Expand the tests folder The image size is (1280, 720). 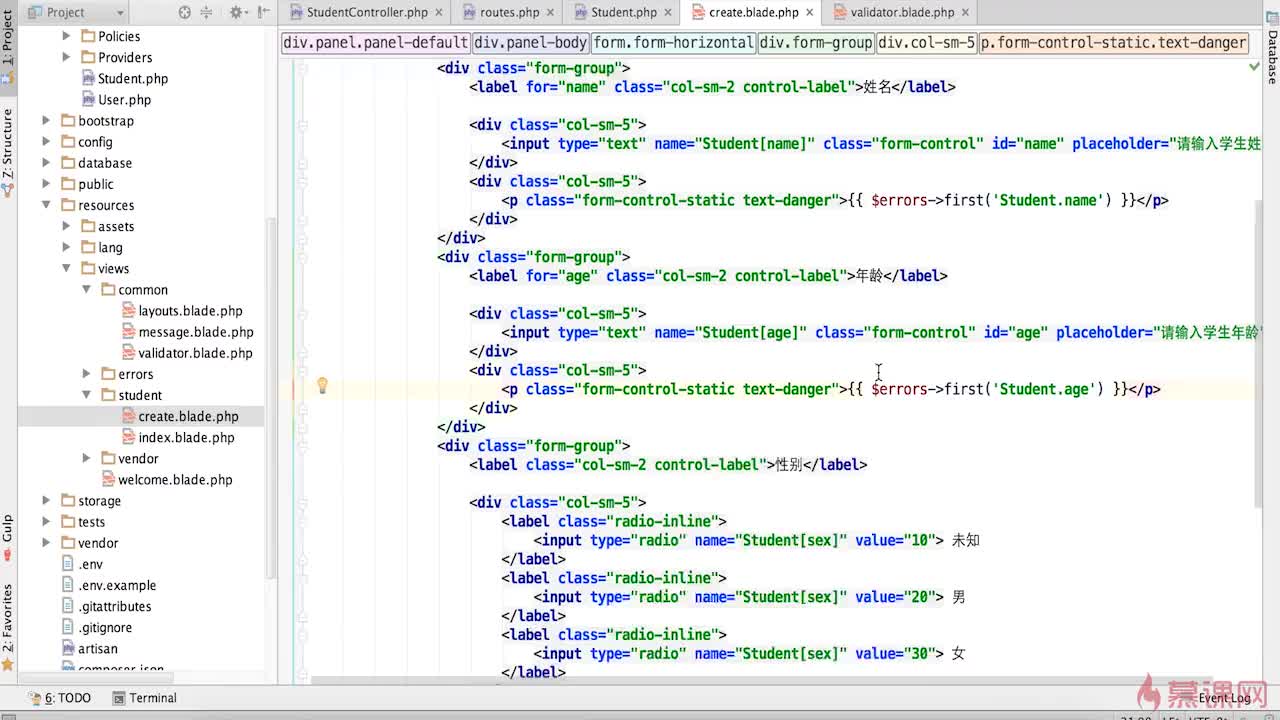46,522
